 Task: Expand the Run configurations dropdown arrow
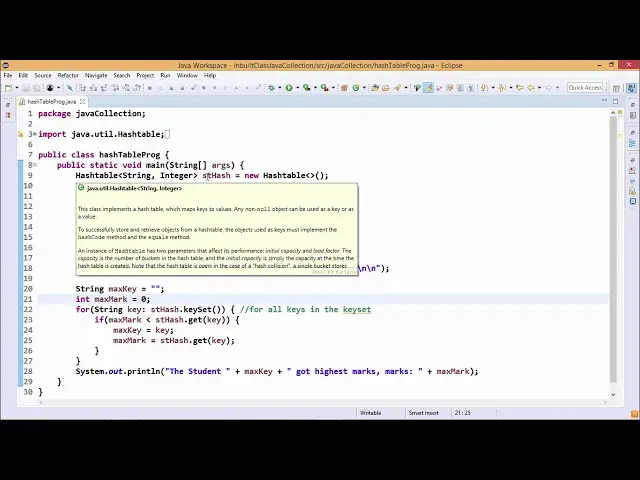click(x=298, y=88)
